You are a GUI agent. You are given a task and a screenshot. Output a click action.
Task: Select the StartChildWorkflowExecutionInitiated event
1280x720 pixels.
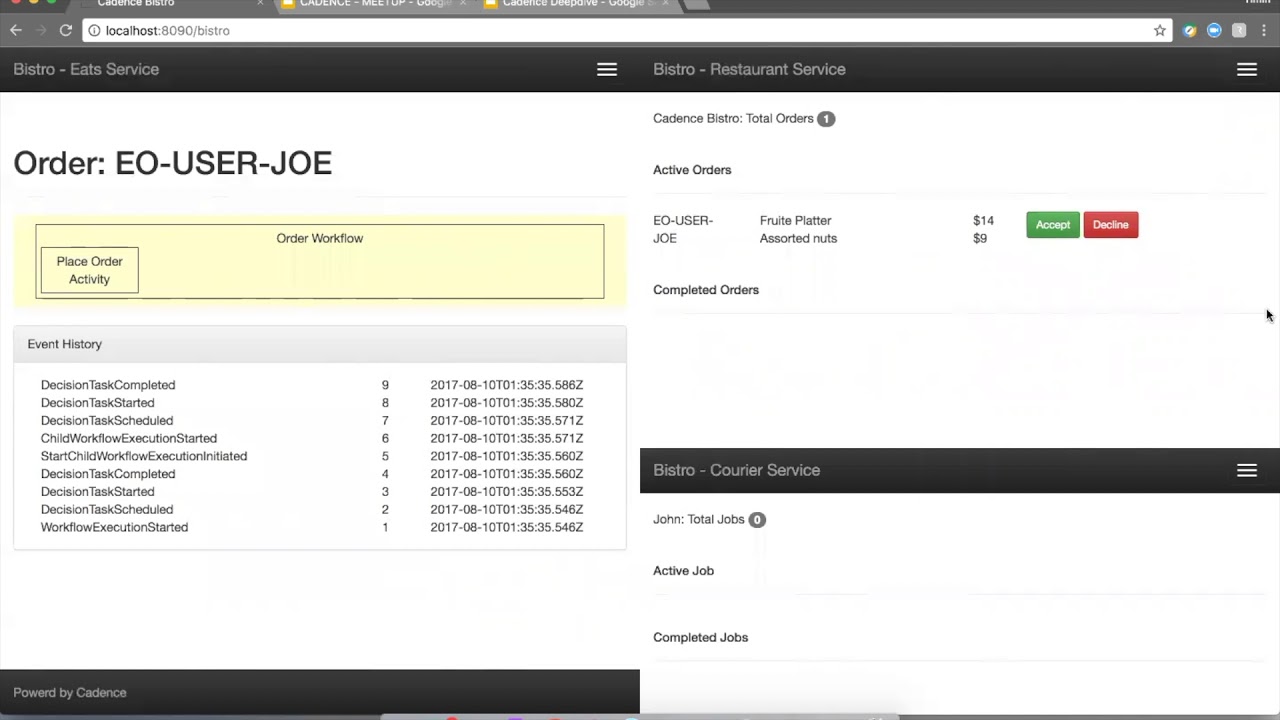(x=144, y=456)
